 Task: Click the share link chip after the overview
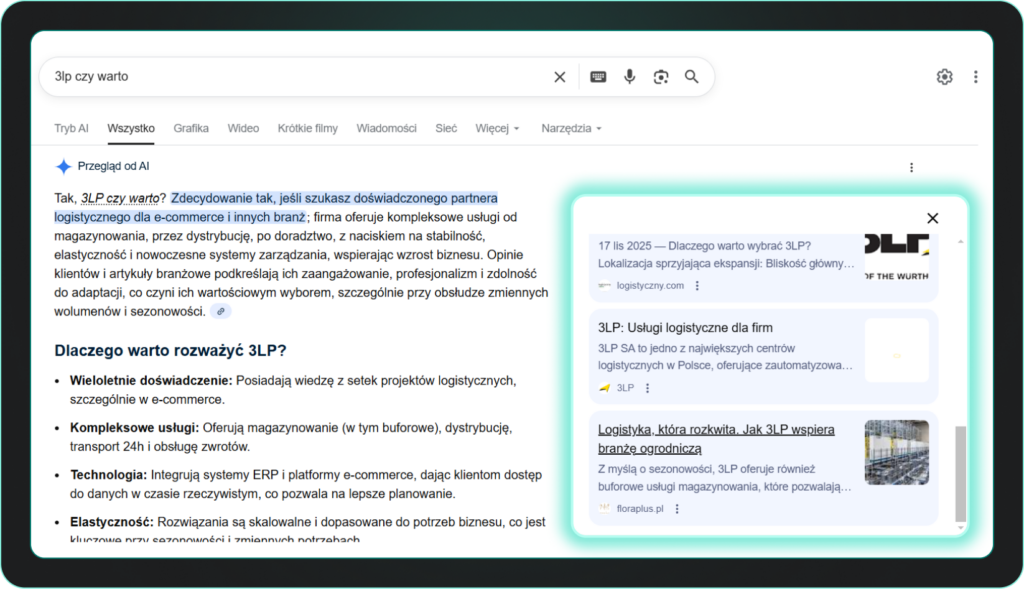click(x=219, y=311)
